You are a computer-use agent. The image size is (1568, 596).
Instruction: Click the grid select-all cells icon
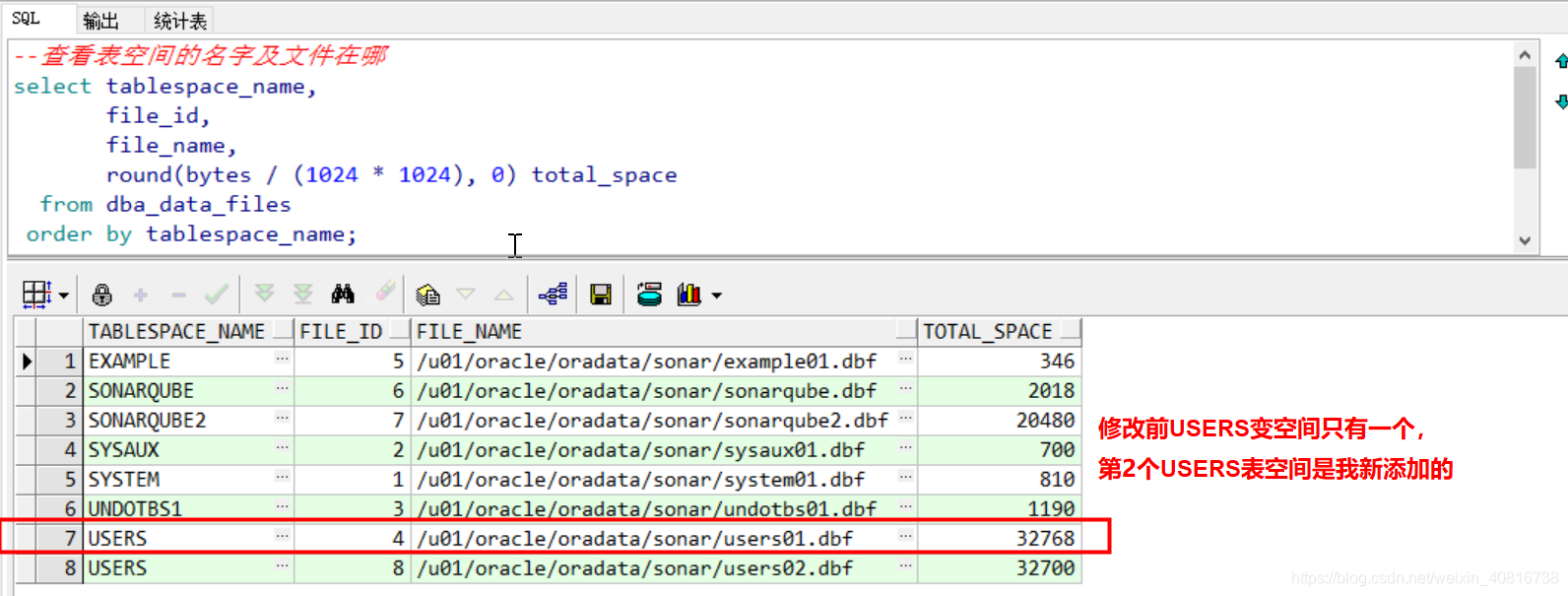(x=35, y=294)
